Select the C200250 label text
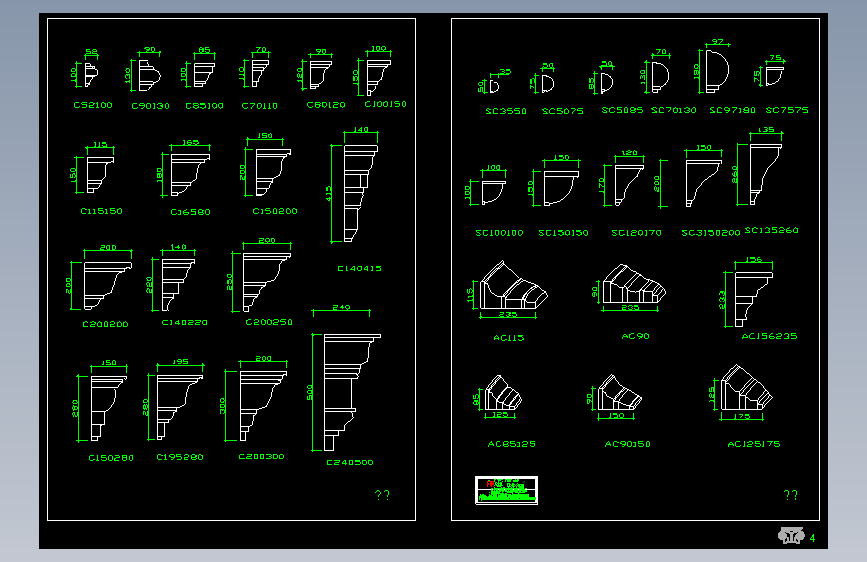Viewport: 867px width, 562px height. (x=269, y=322)
